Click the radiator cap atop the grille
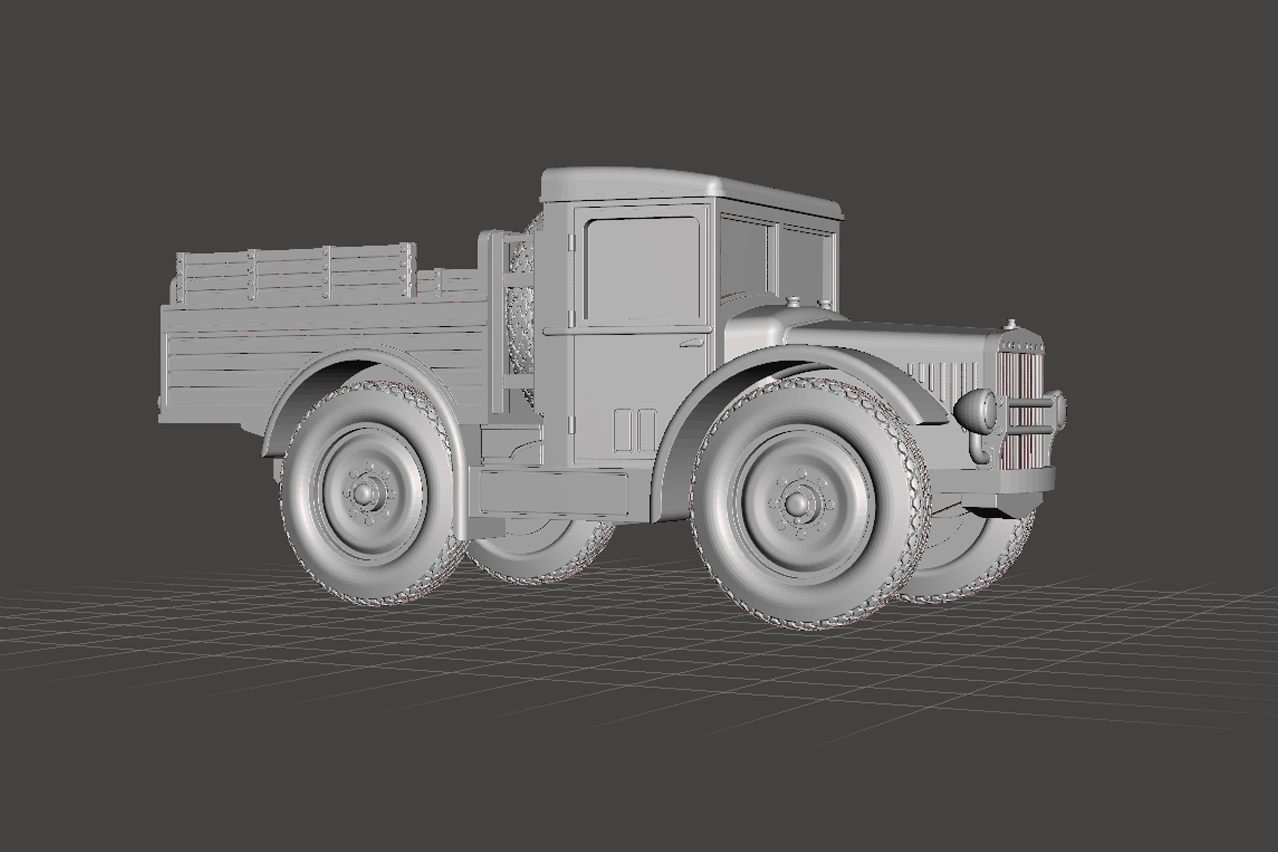 (1010, 324)
